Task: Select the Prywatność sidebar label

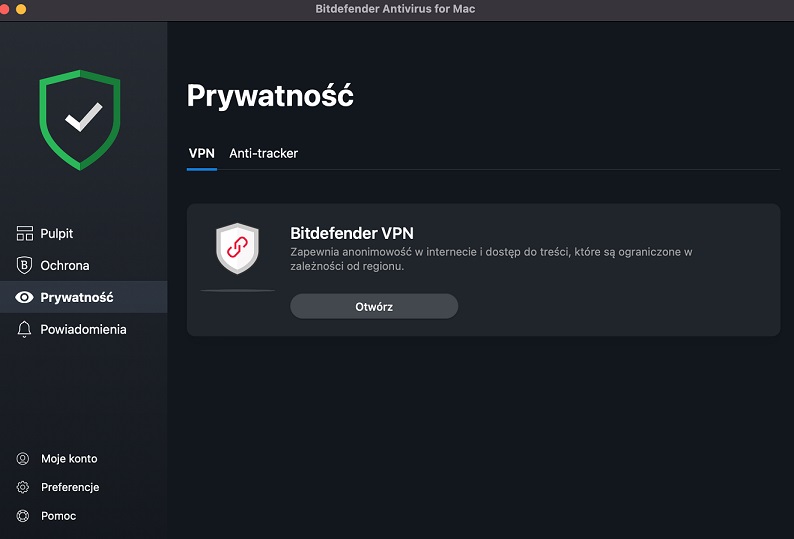Action: tap(77, 297)
